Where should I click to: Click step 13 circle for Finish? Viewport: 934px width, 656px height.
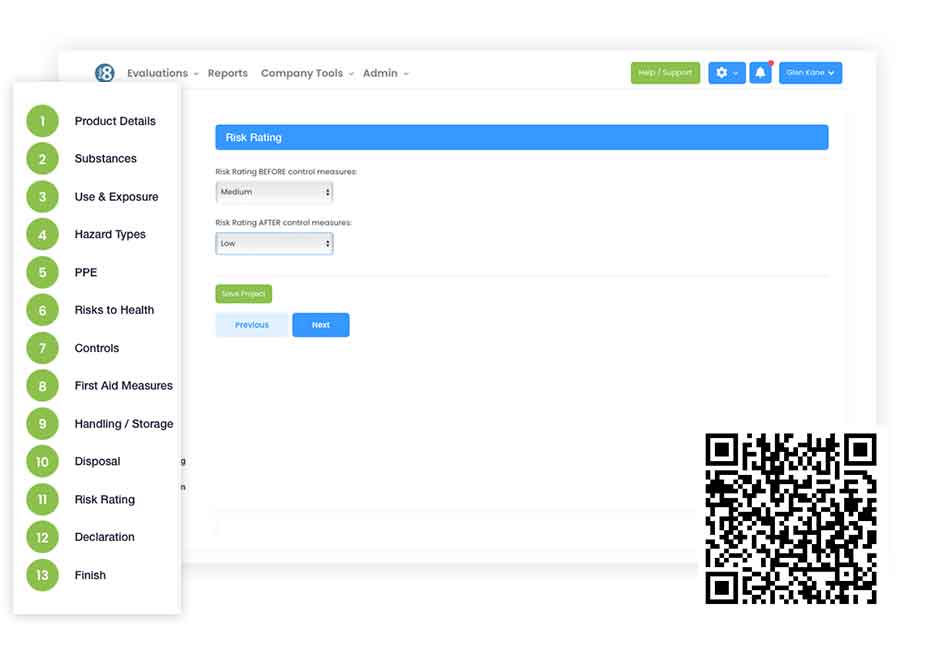42,575
